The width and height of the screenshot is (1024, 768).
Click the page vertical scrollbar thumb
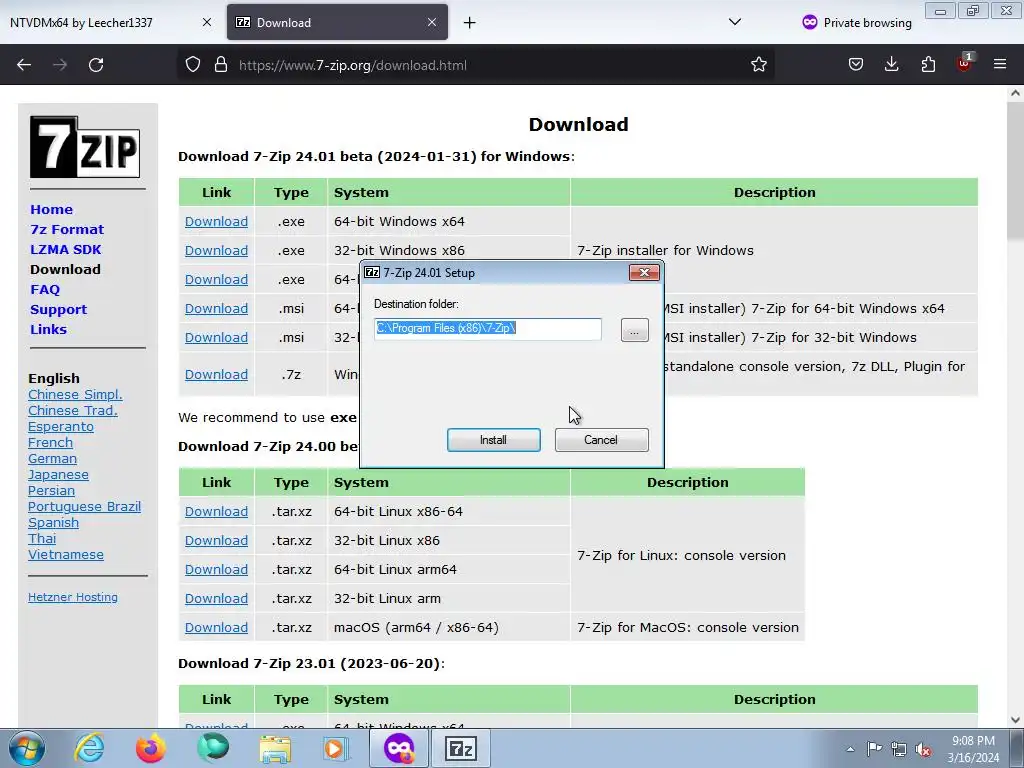1015,172
